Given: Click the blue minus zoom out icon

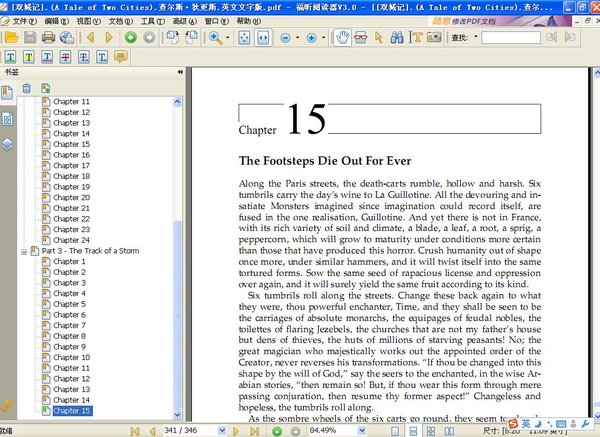Looking at the screenshot, I should (x=286, y=38).
